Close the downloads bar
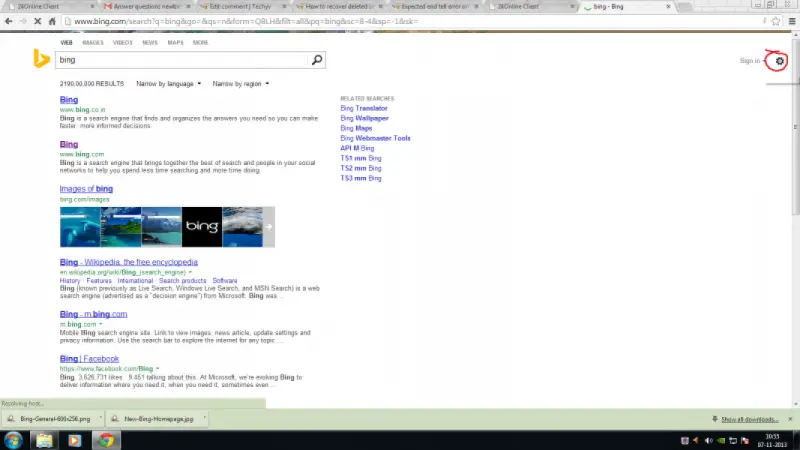Screen dimensions: 800x450 [790, 419]
